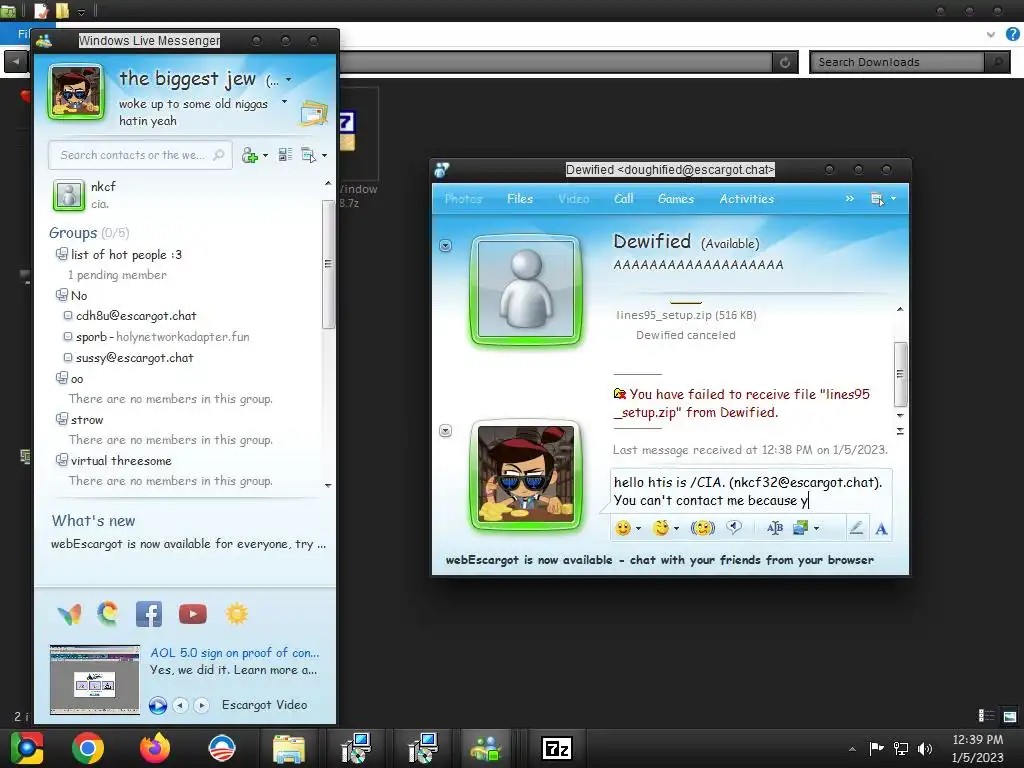This screenshot has height=768, width=1024.
Task: Expand show menu dropdown arrow
Action: [325, 155]
